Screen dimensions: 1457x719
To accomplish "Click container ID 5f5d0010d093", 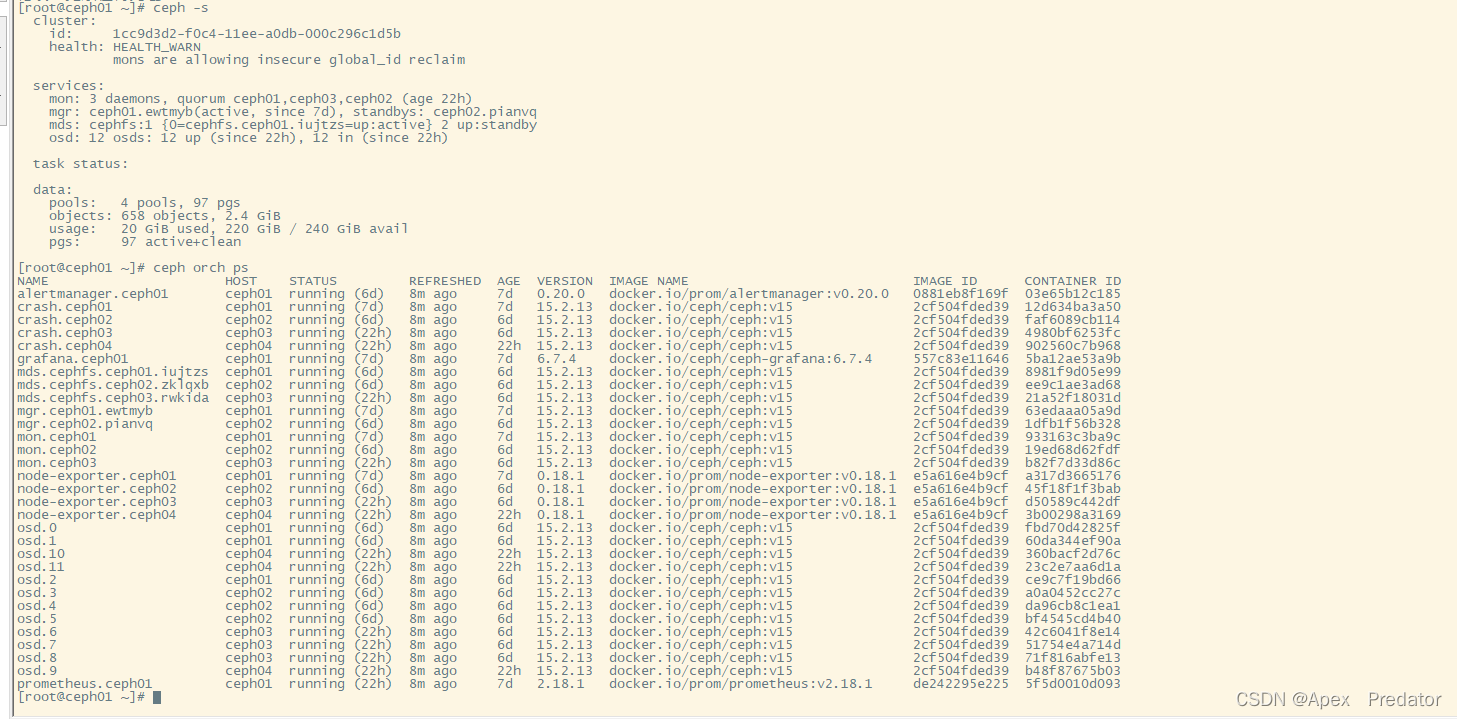I will coord(1073,684).
